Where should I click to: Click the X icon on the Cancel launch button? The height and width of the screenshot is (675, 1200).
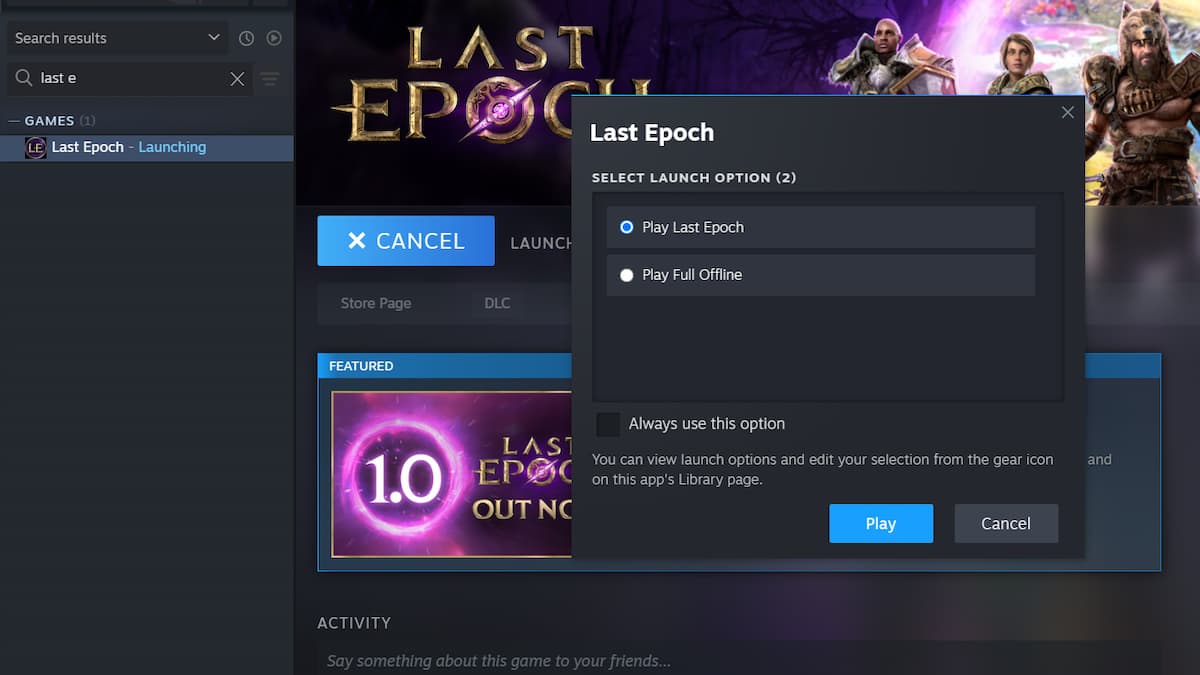[x=357, y=241]
